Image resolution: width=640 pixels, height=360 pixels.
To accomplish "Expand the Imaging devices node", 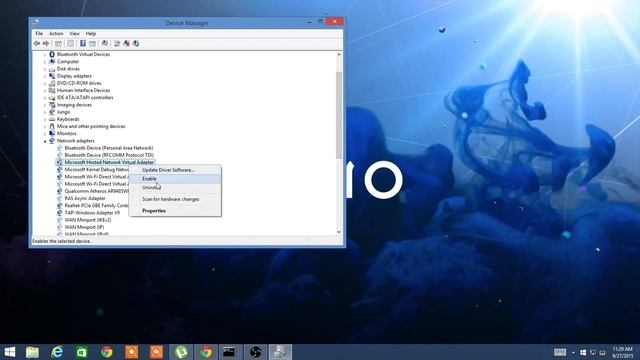I will 45,105.
